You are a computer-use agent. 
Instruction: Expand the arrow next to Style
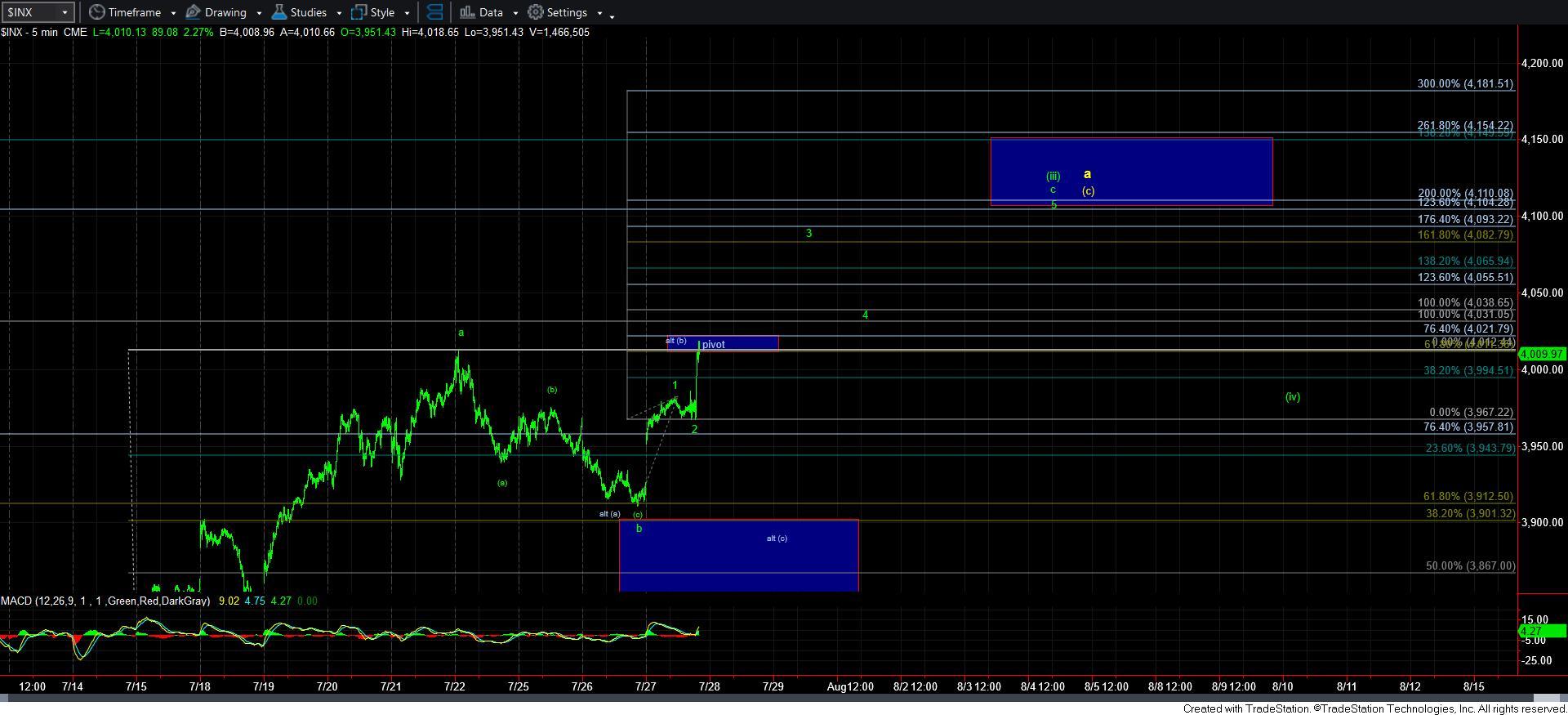pos(407,13)
